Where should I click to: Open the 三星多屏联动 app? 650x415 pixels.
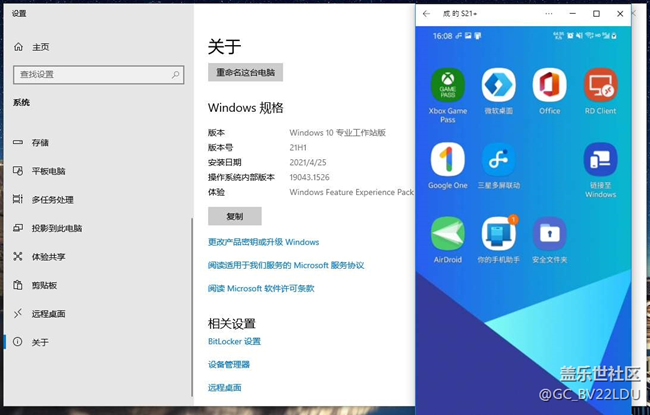498,159
